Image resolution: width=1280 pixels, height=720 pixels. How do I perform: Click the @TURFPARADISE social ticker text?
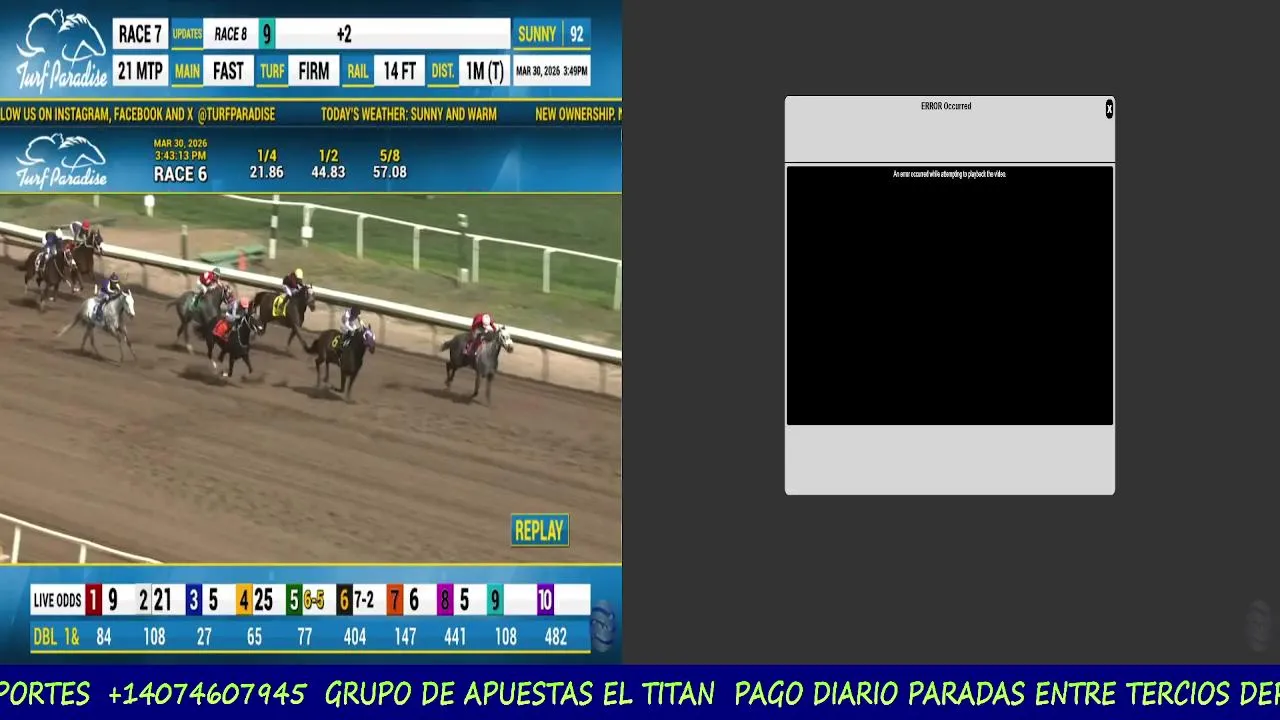(x=236, y=115)
